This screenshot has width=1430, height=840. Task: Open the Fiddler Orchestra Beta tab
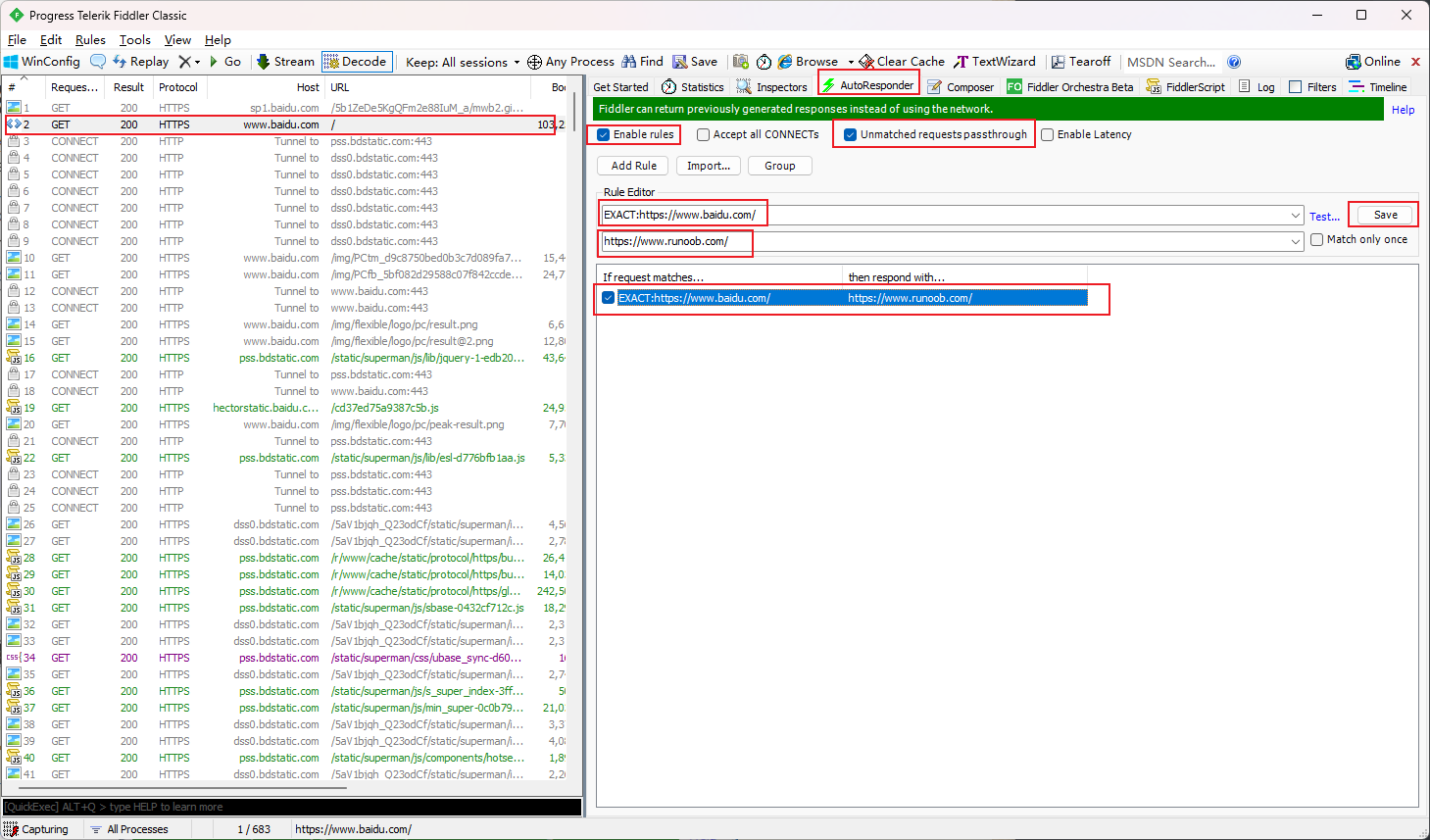click(x=1070, y=87)
